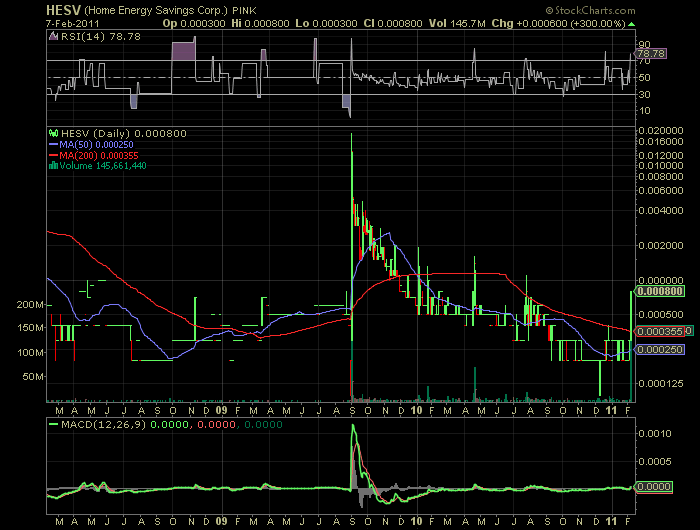Click the 10 level on RSI axis
The image size is (700, 530).
pos(645,111)
